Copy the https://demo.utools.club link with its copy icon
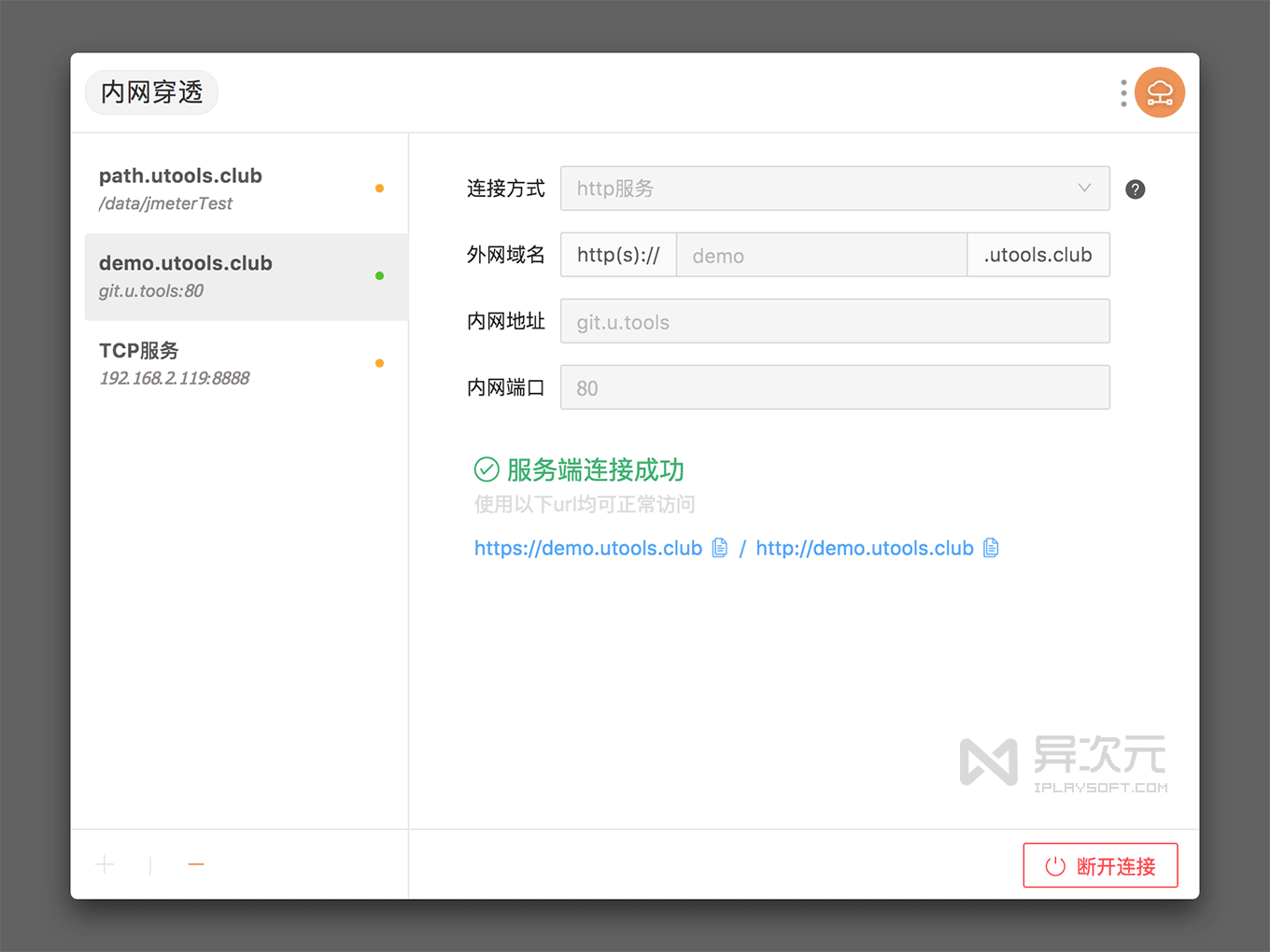Viewport: 1270px width, 952px height. pos(720,548)
